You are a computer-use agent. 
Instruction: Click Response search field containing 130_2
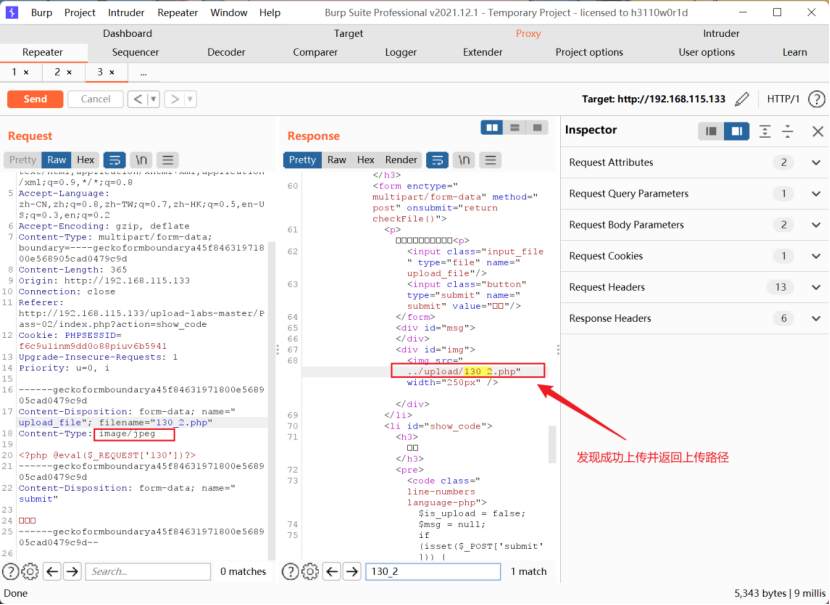click(433, 572)
